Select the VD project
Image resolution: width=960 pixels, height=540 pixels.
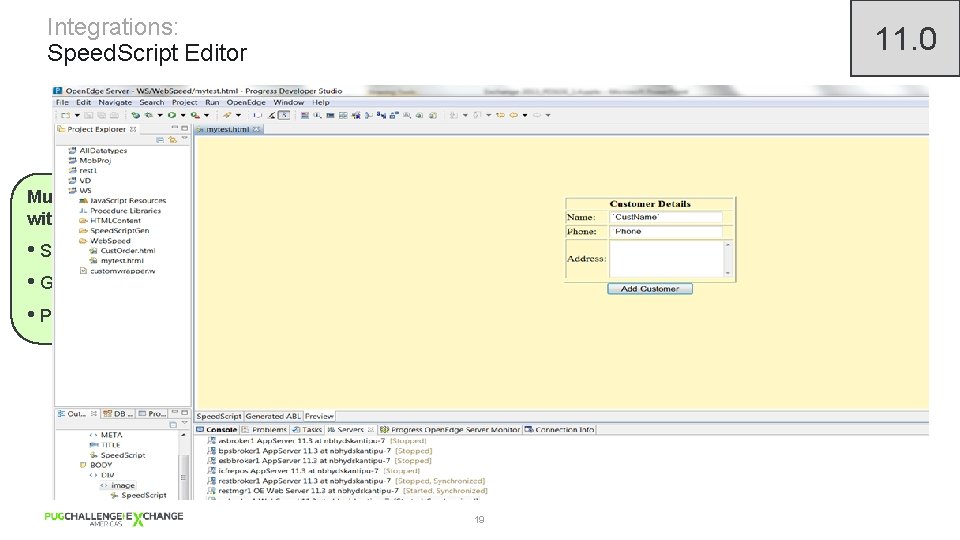(80, 181)
